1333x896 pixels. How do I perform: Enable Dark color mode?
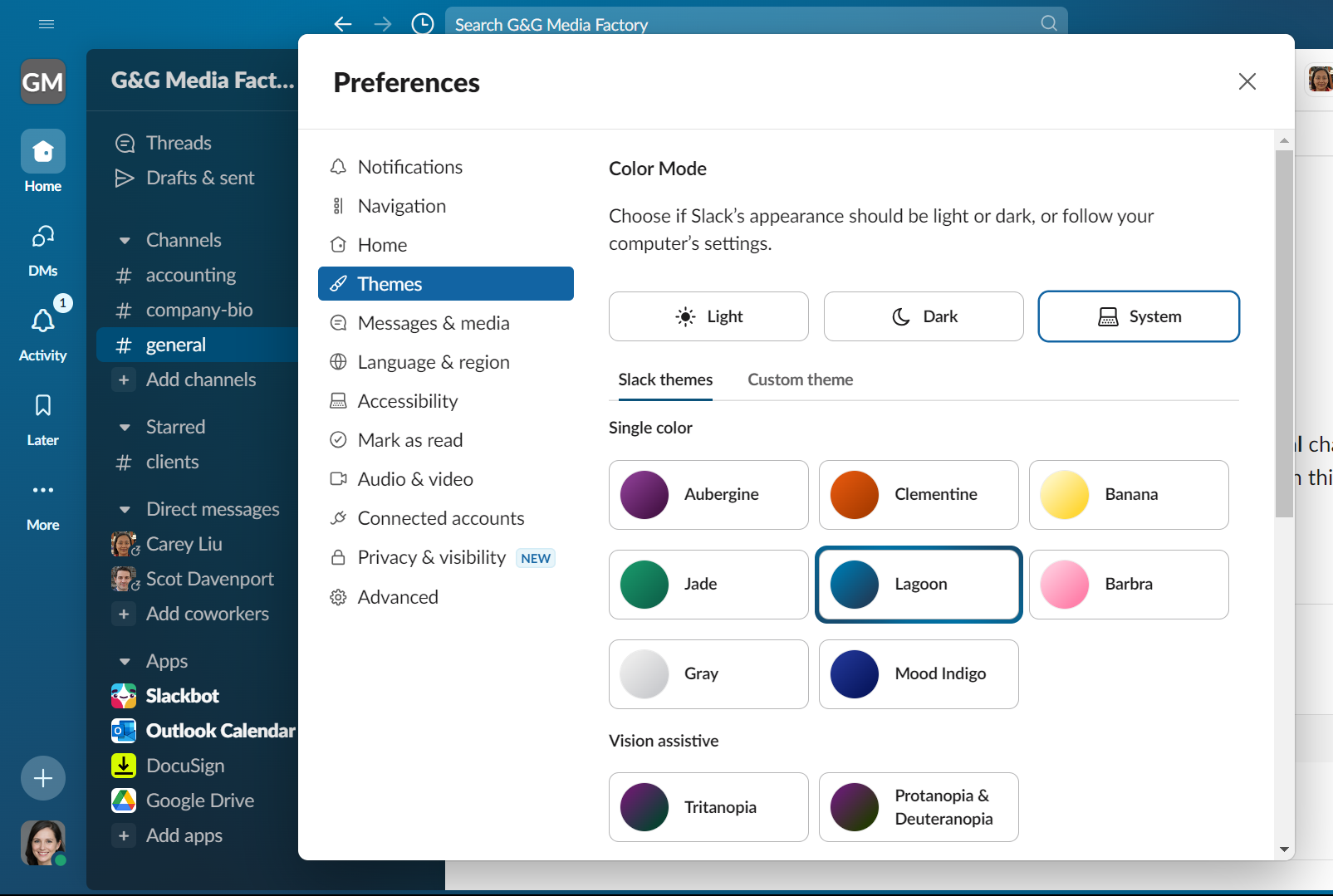coord(923,316)
